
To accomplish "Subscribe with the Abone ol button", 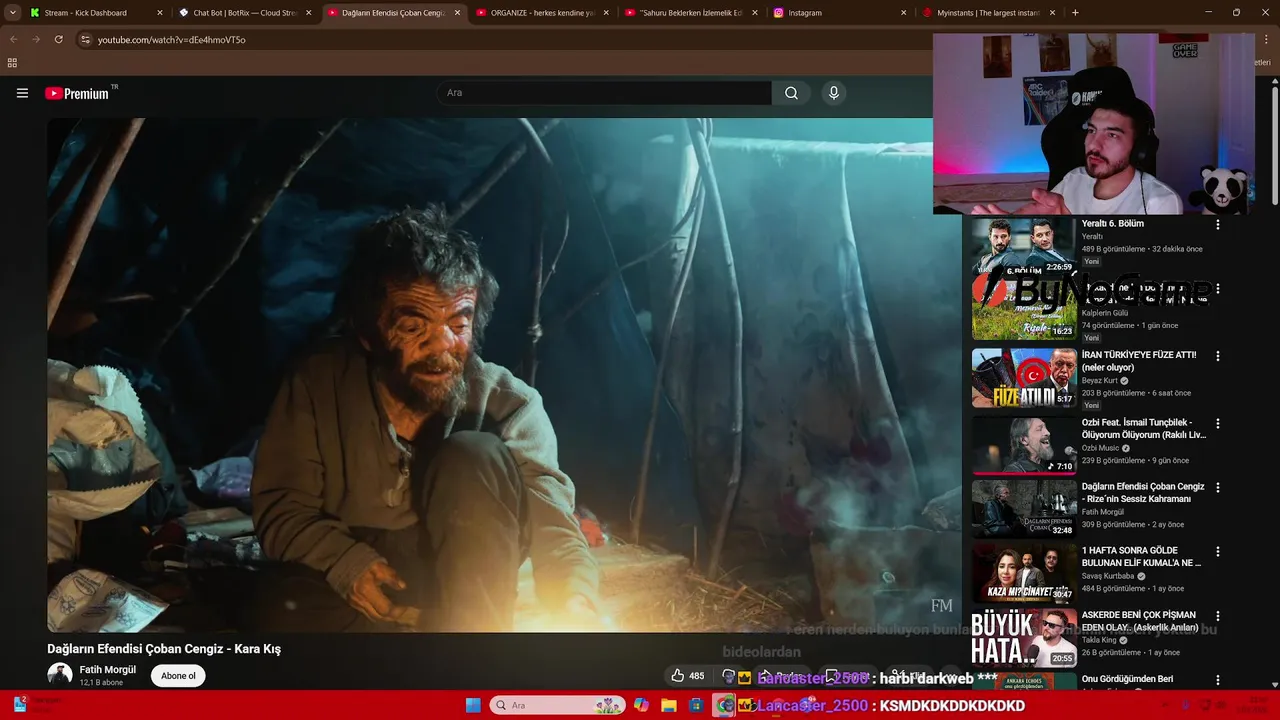I will click(x=178, y=676).
